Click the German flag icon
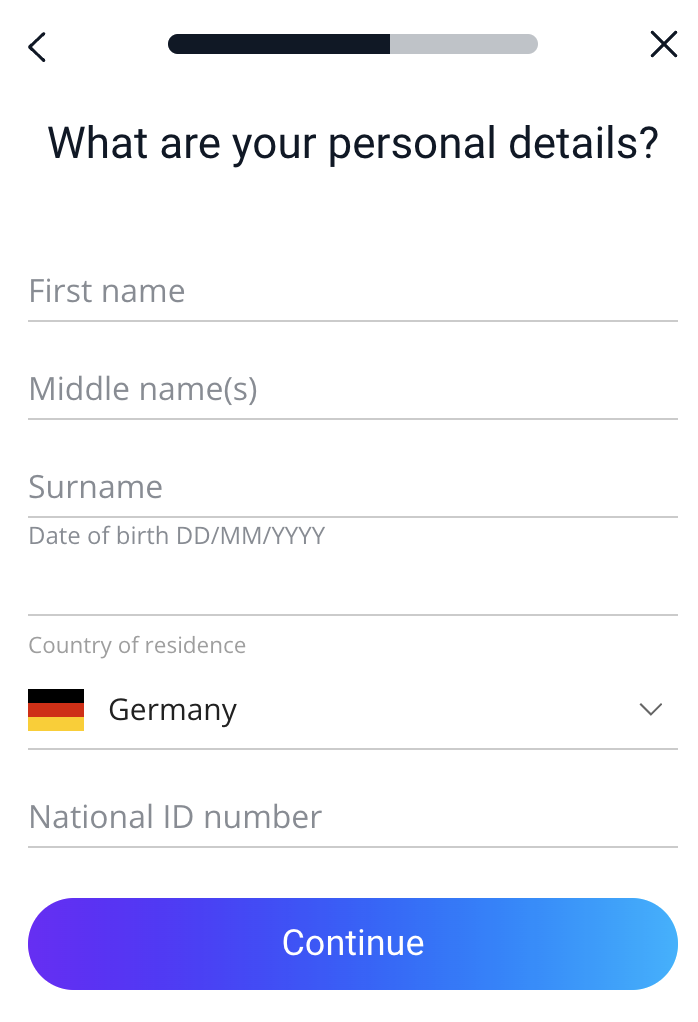 [56, 710]
